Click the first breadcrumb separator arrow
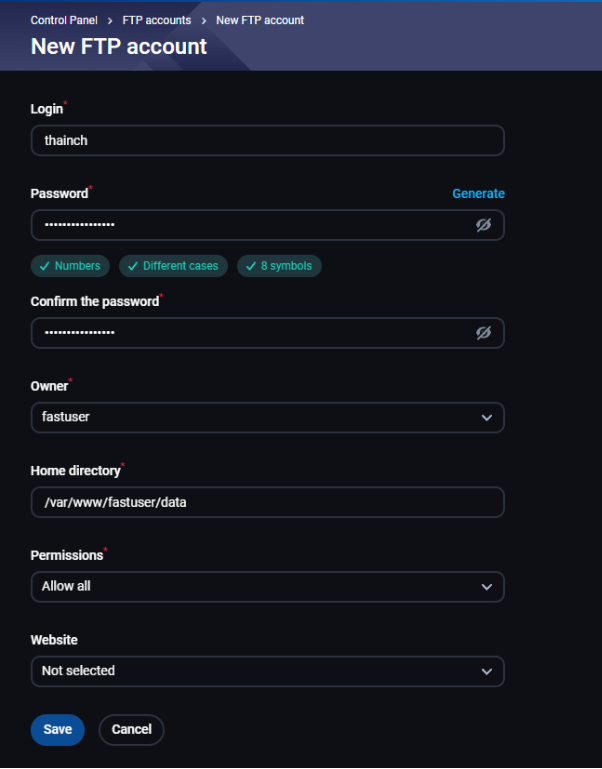The height and width of the screenshot is (769, 602). tap(110, 20)
